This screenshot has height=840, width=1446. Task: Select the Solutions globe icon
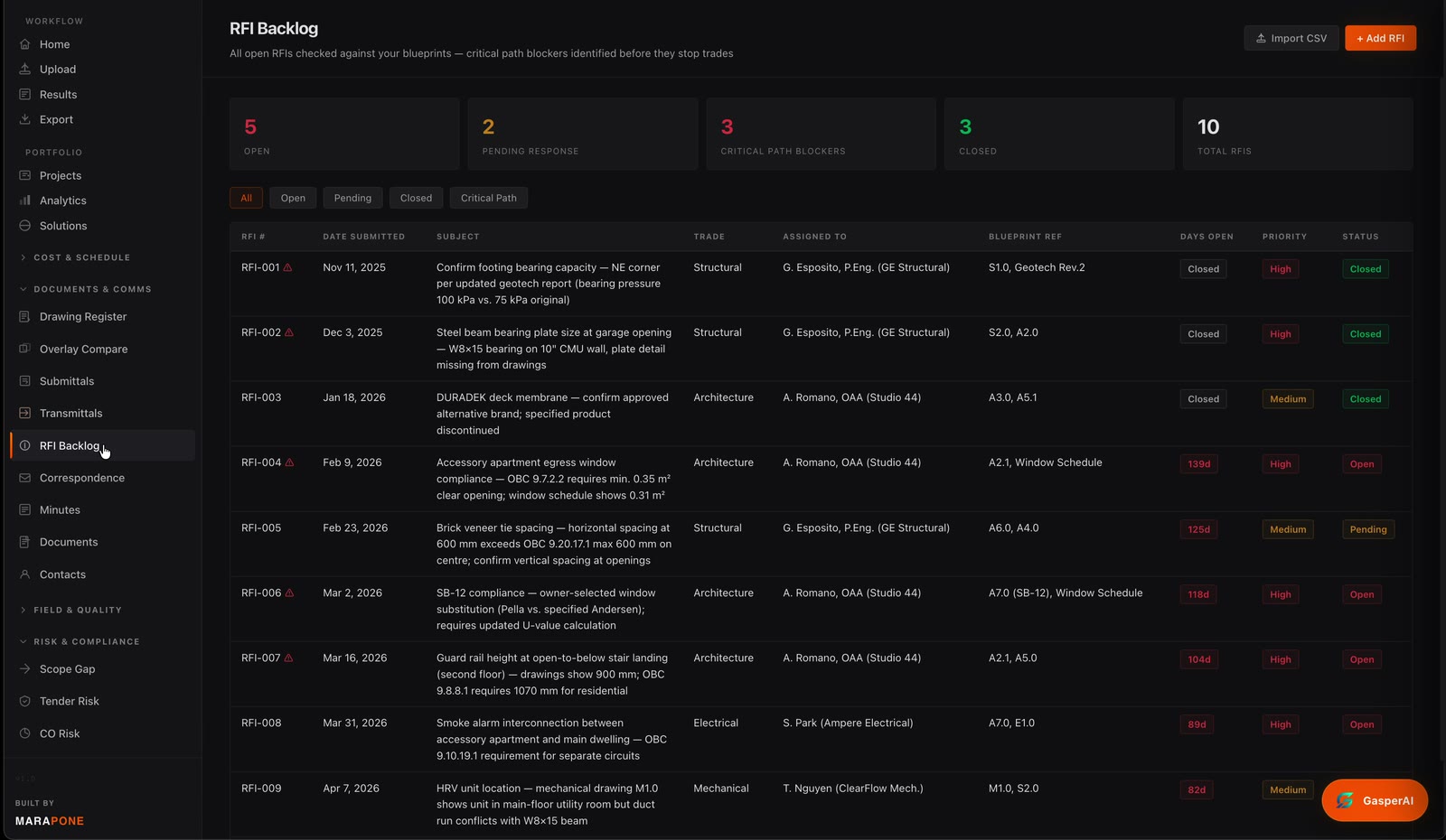point(25,226)
